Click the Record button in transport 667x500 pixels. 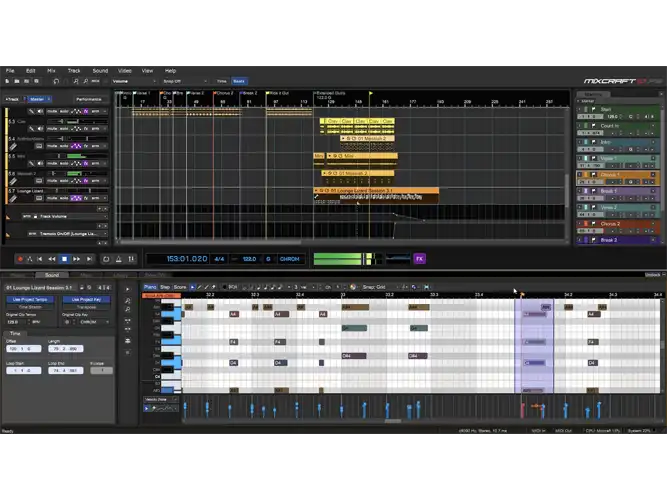click(x=20, y=259)
